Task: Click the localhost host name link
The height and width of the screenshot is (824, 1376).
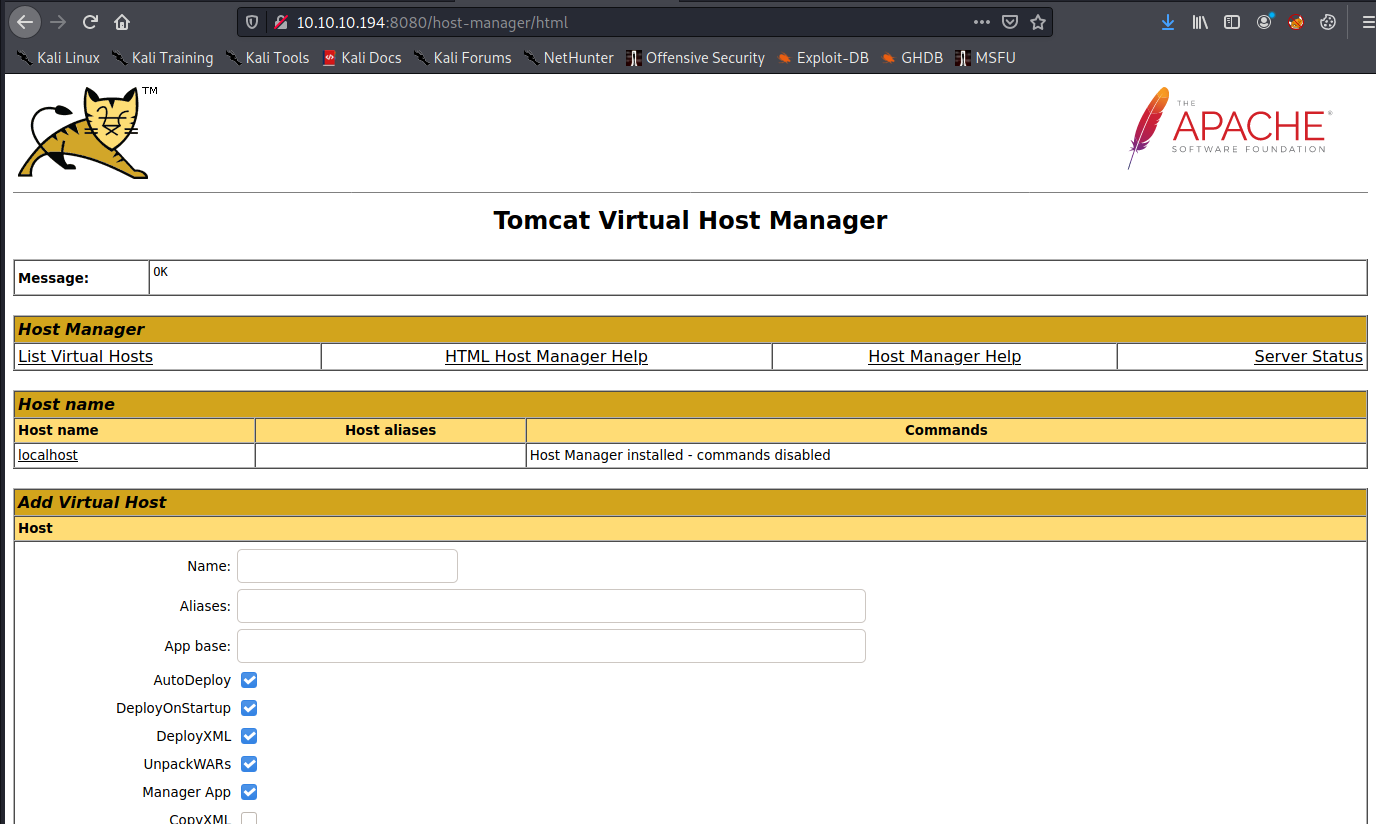Action: click(x=48, y=455)
